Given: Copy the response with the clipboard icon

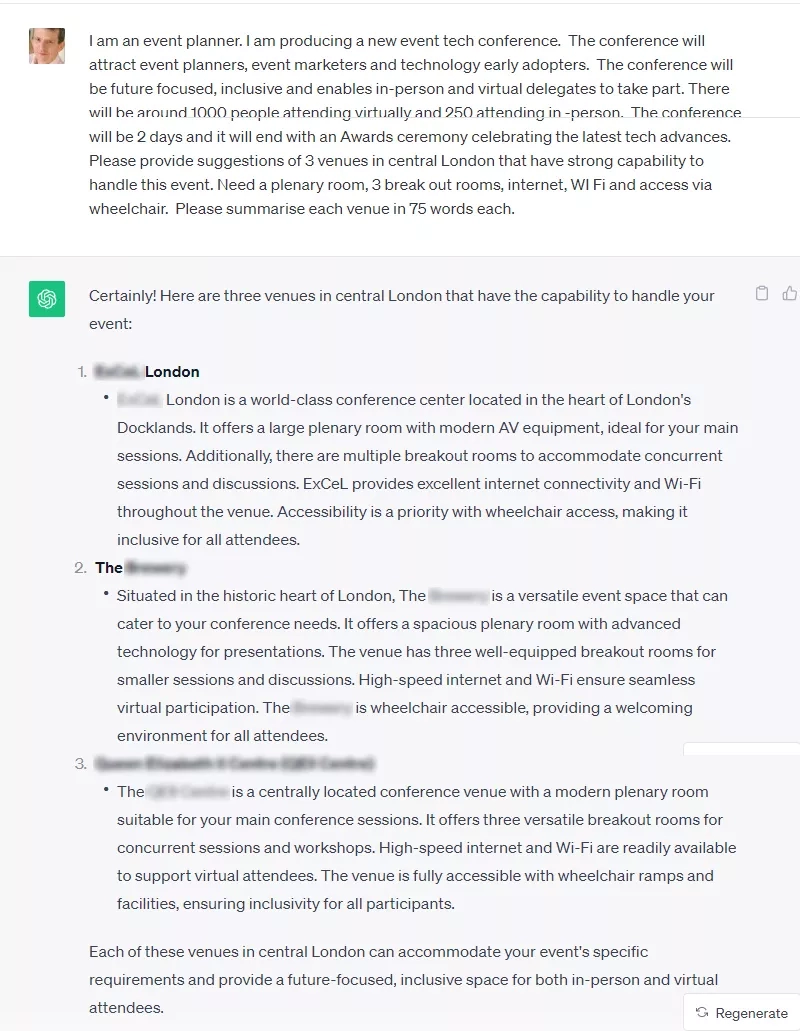Looking at the screenshot, I should point(762,294).
